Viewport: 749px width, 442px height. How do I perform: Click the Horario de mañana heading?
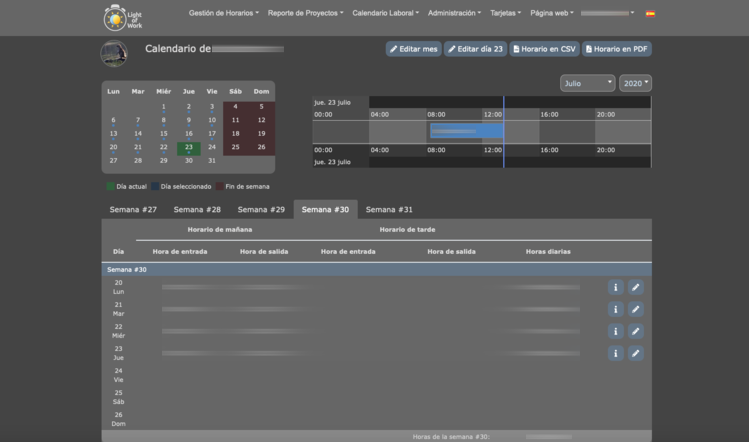tap(220, 229)
